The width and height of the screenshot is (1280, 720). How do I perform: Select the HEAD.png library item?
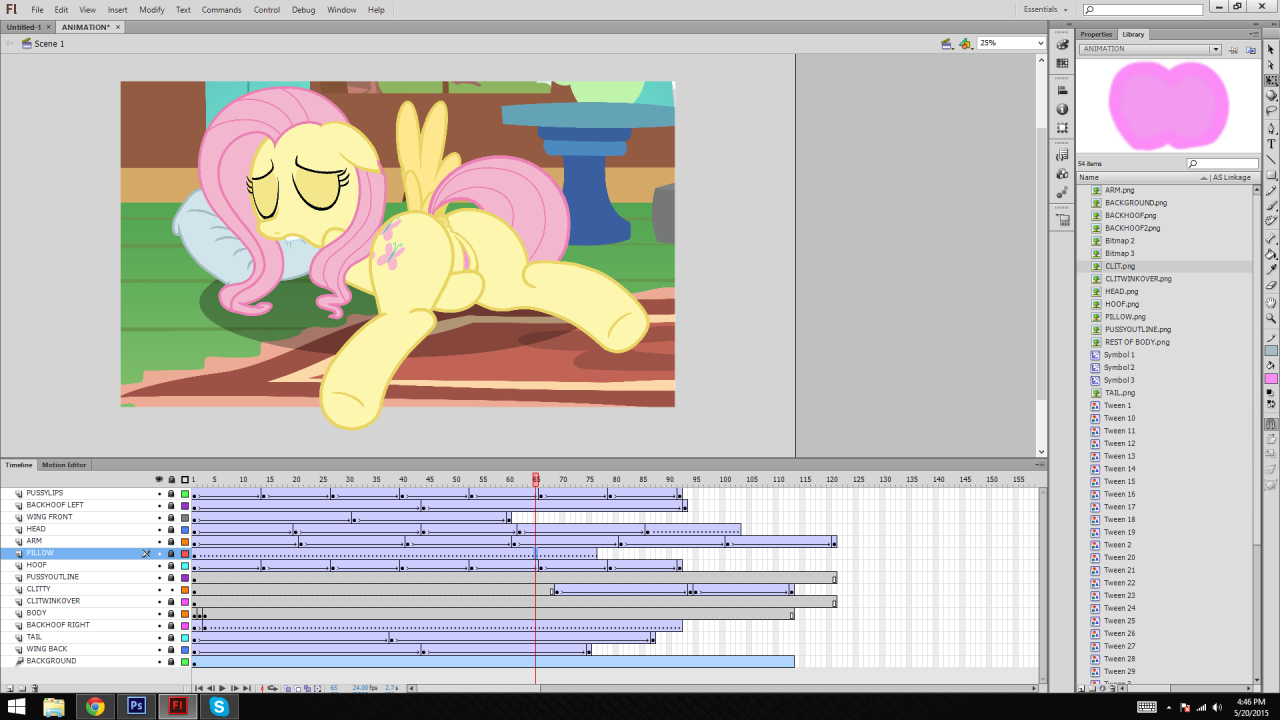pyautogui.click(x=1121, y=291)
